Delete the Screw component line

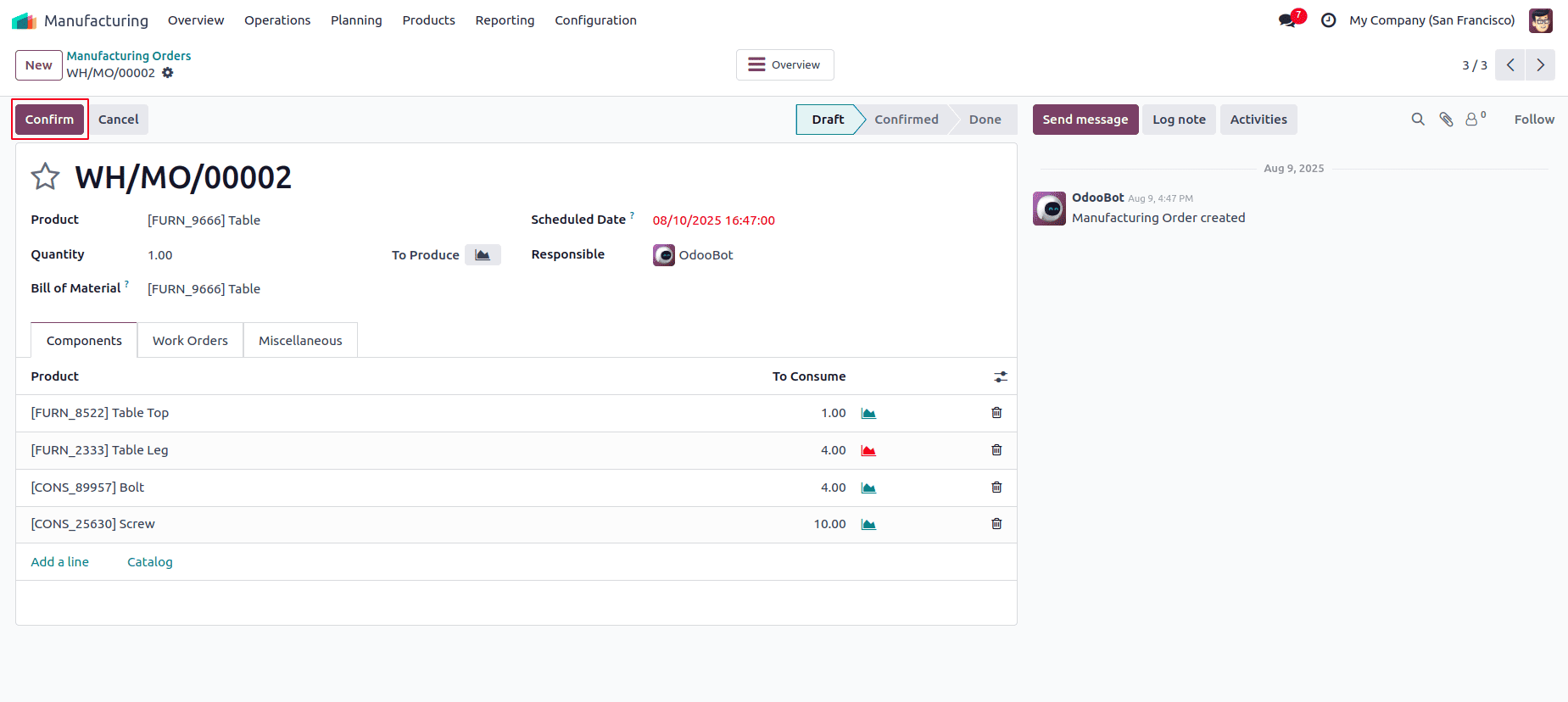[996, 524]
